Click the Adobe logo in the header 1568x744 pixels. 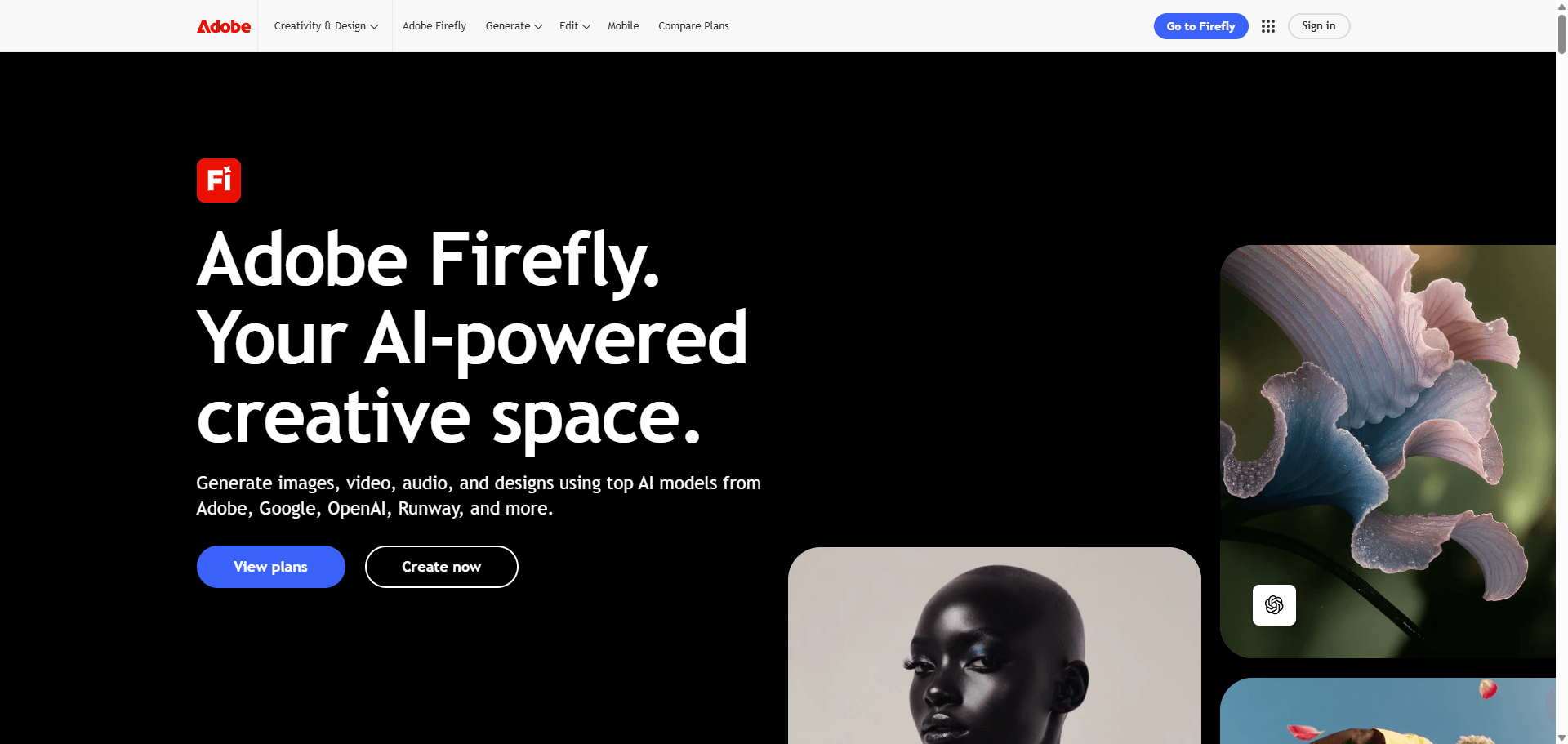[224, 26]
